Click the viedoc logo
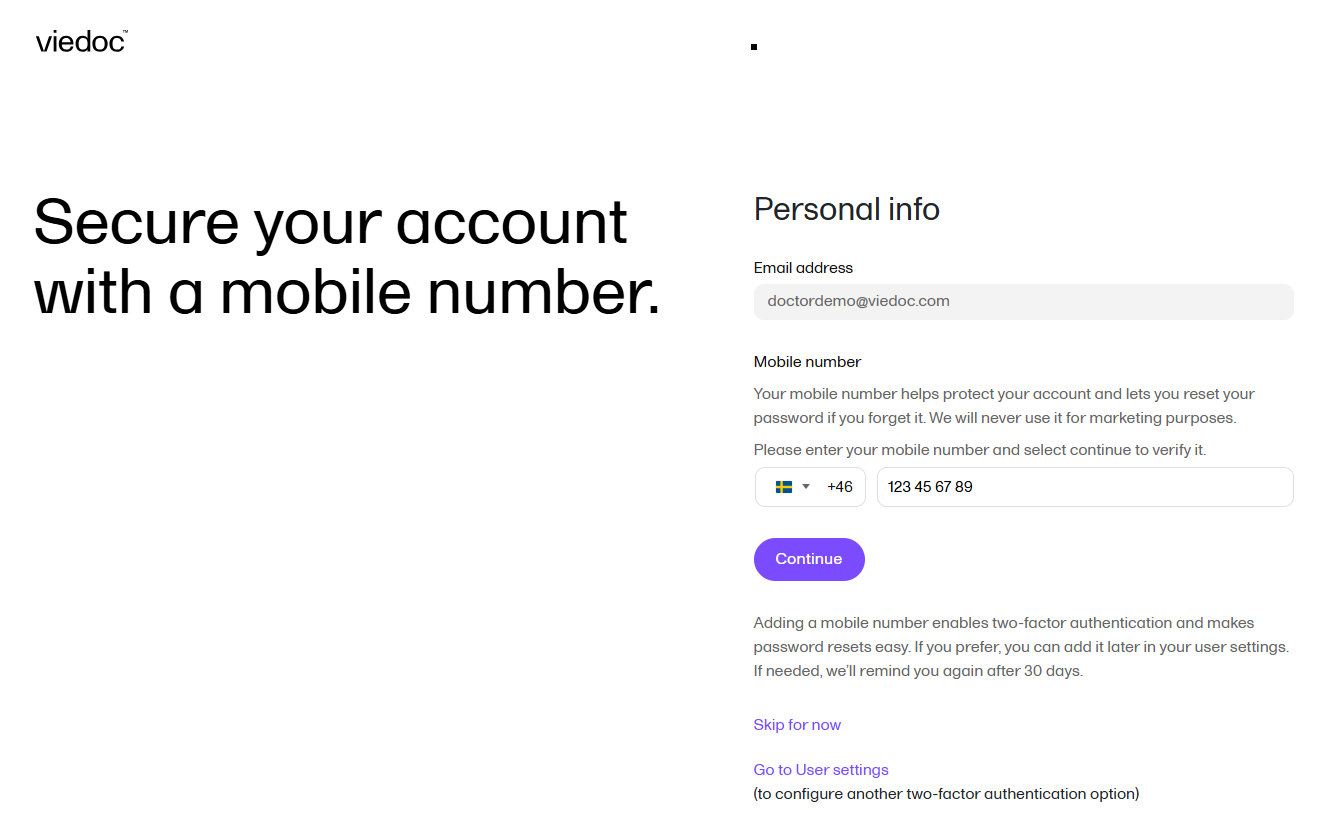This screenshot has width=1340, height=837. 80,42
